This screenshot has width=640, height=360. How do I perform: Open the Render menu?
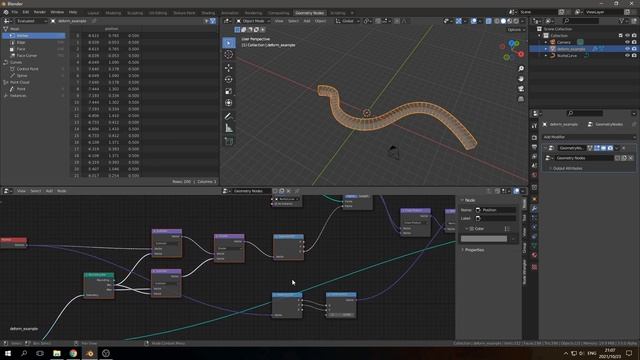[x=40, y=12]
